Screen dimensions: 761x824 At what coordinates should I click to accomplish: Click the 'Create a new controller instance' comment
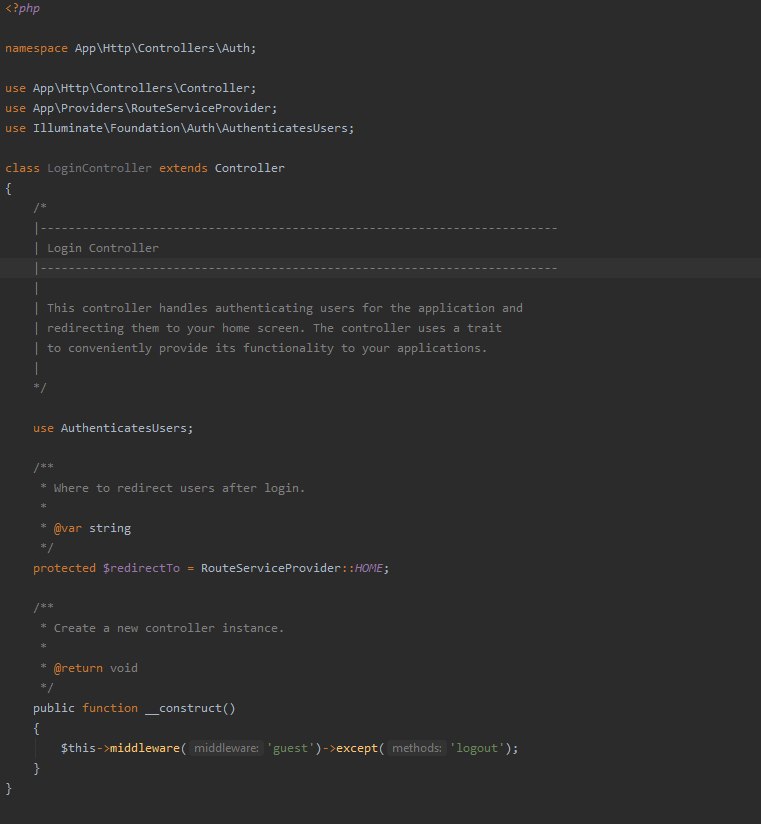point(169,628)
